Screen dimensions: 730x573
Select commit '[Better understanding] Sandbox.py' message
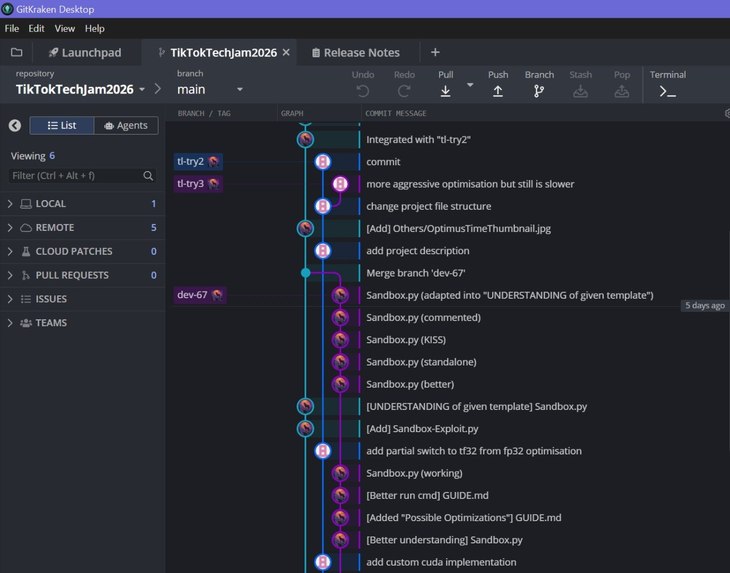coord(444,539)
